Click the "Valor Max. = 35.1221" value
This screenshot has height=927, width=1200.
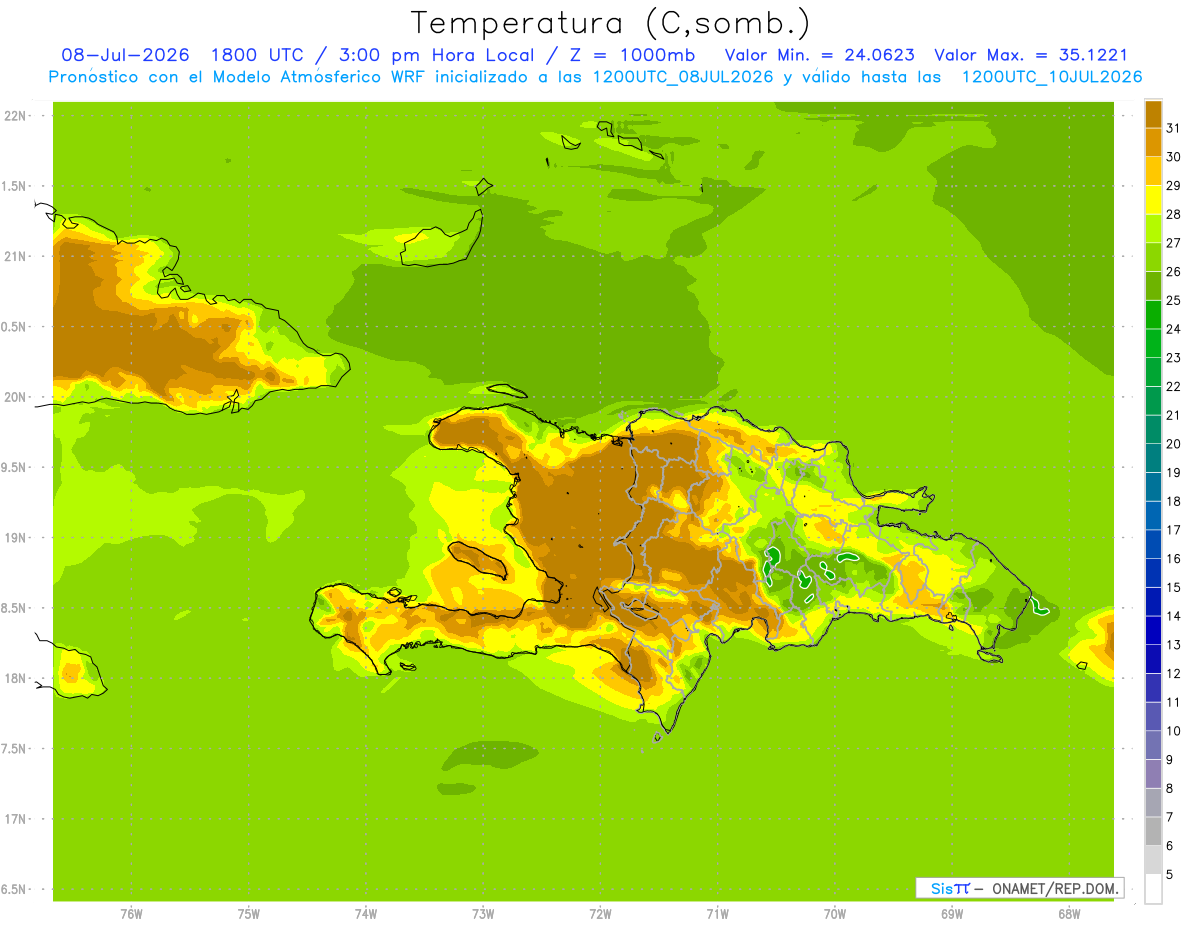point(1031,55)
